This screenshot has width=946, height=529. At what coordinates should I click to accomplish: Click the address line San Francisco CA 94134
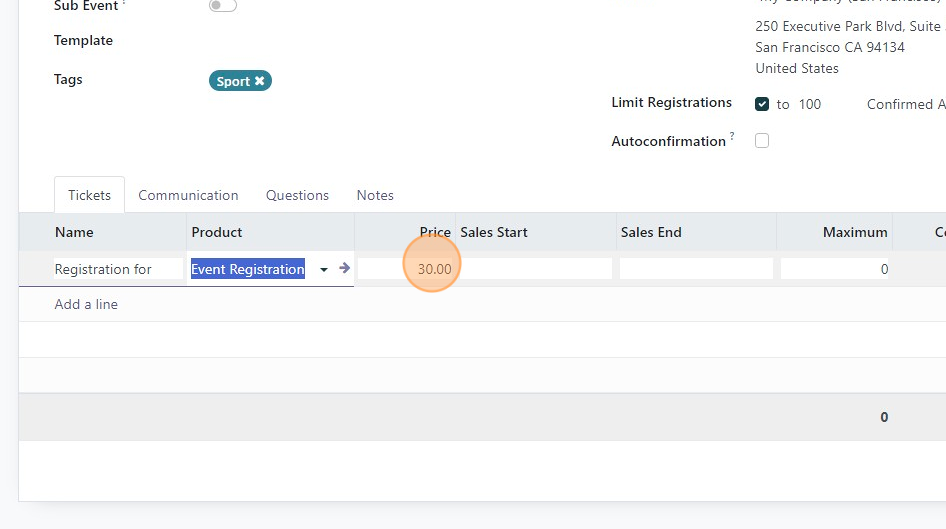click(x=830, y=47)
